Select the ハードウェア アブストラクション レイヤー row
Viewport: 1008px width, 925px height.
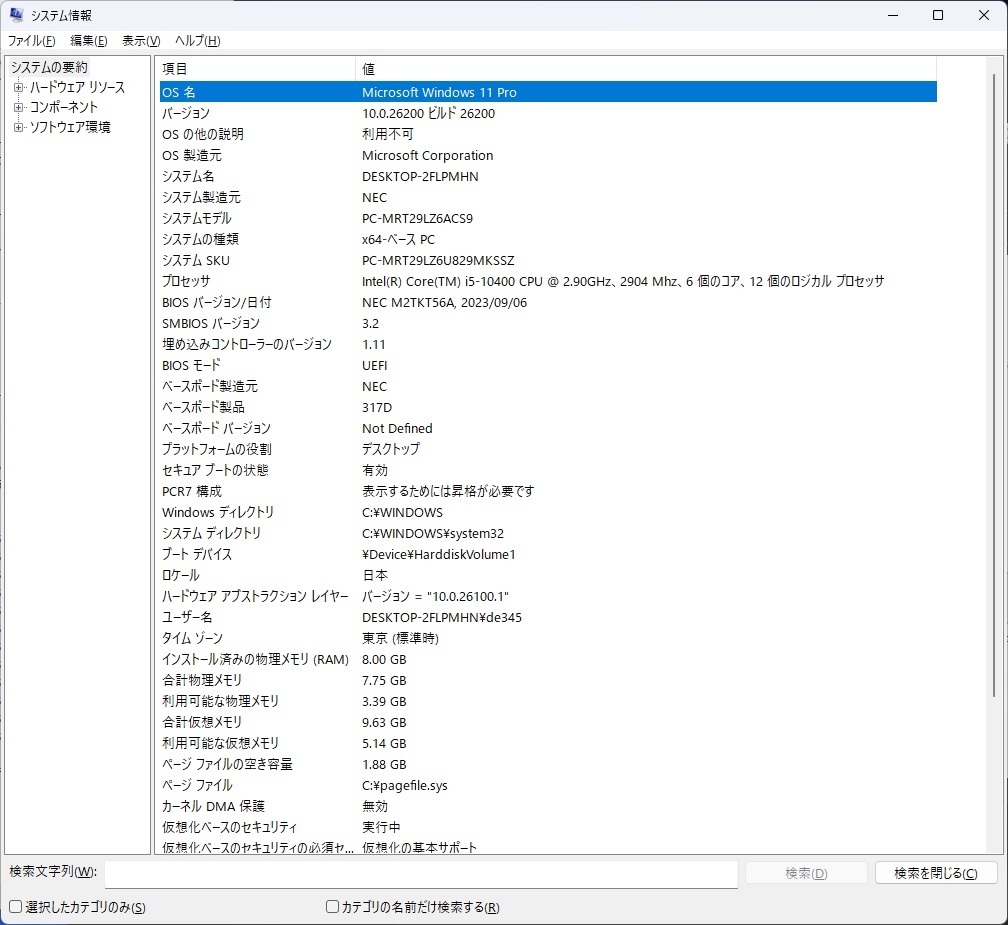tap(548, 597)
